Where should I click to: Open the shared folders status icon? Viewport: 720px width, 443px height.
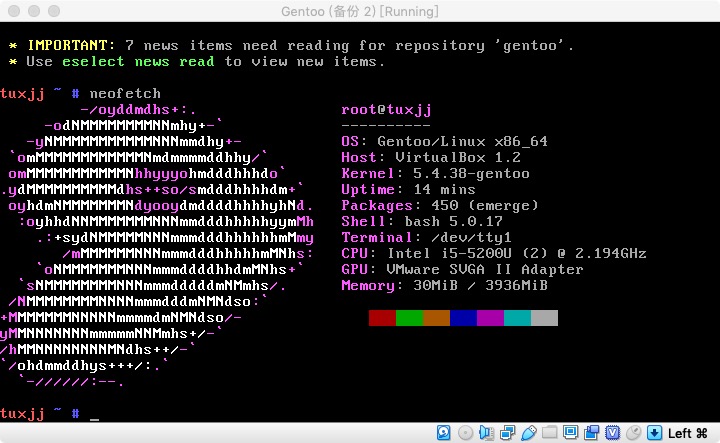pos(549,433)
